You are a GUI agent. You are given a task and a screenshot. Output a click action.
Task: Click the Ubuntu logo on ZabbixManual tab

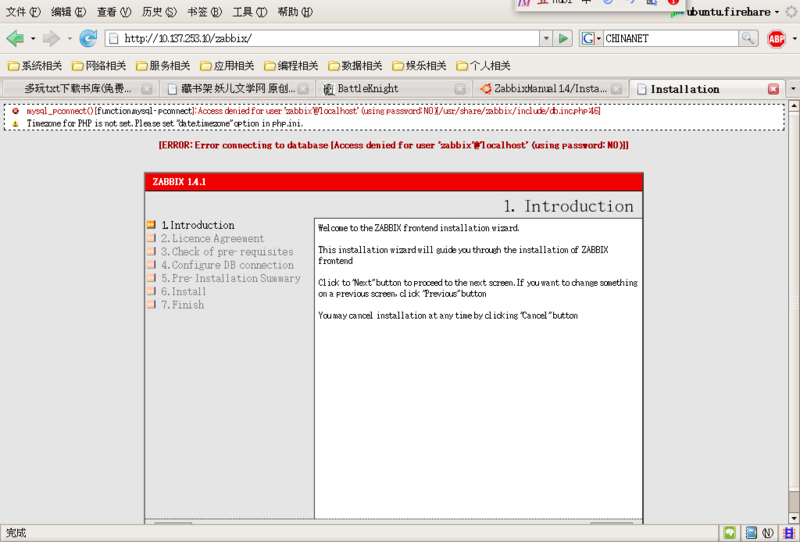pyautogui.click(x=486, y=89)
